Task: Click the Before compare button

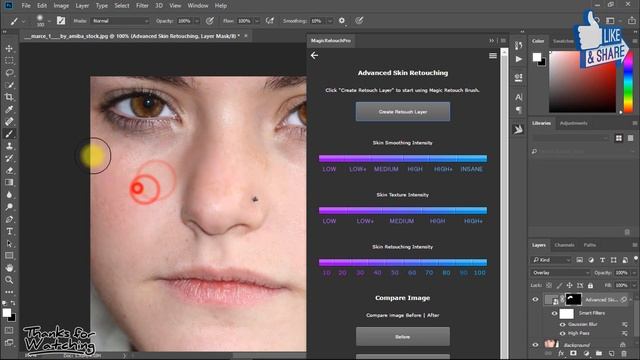Action: coord(402,337)
